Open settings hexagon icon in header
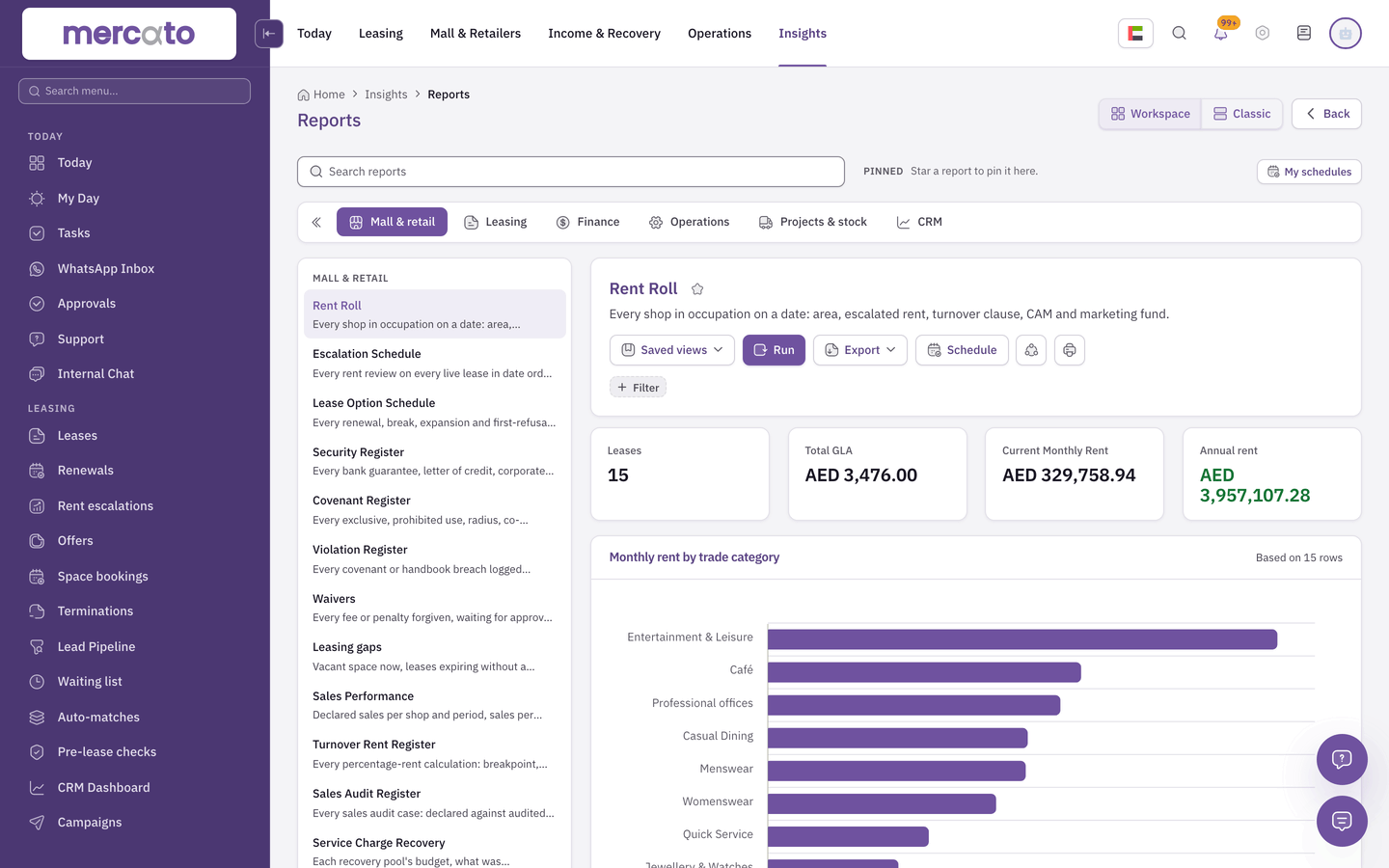 click(1263, 34)
